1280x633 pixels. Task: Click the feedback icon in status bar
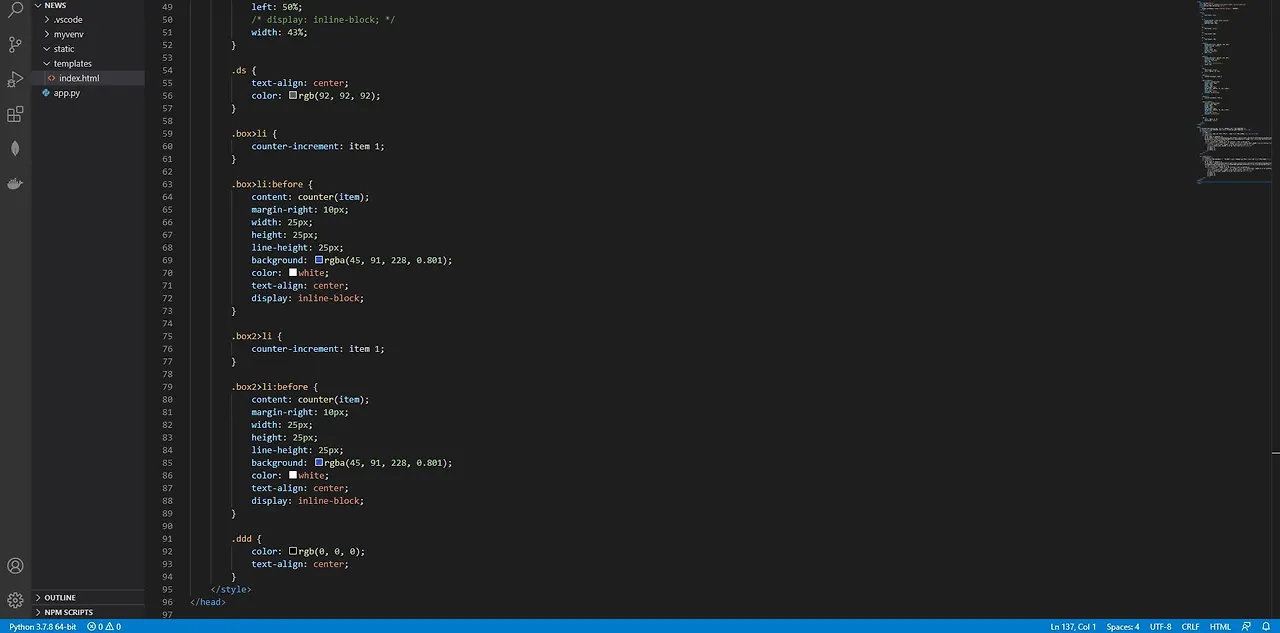pyautogui.click(x=1248, y=627)
